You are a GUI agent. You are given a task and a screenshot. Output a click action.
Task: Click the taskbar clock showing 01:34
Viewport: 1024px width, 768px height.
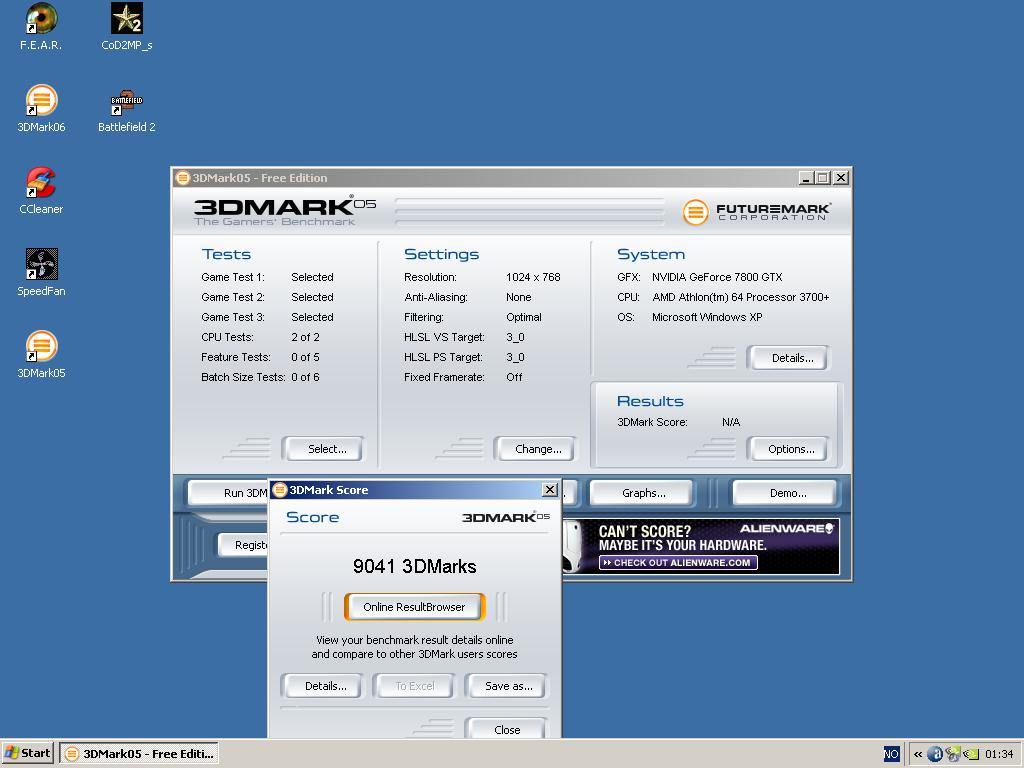tap(999, 754)
